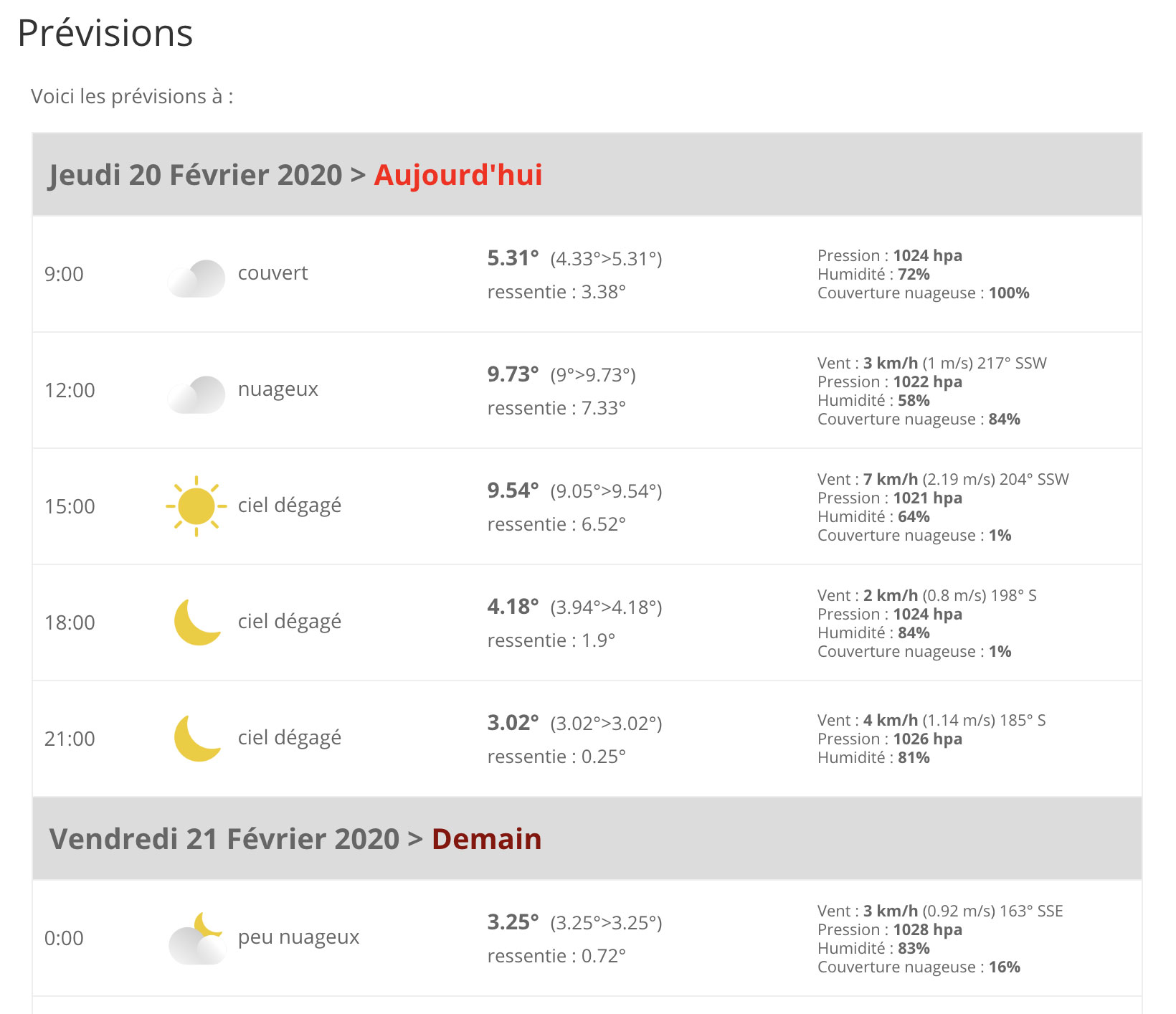Click the cloudy icon beside nuageux
1176x1014 pixels.
(x=196, y=394)
